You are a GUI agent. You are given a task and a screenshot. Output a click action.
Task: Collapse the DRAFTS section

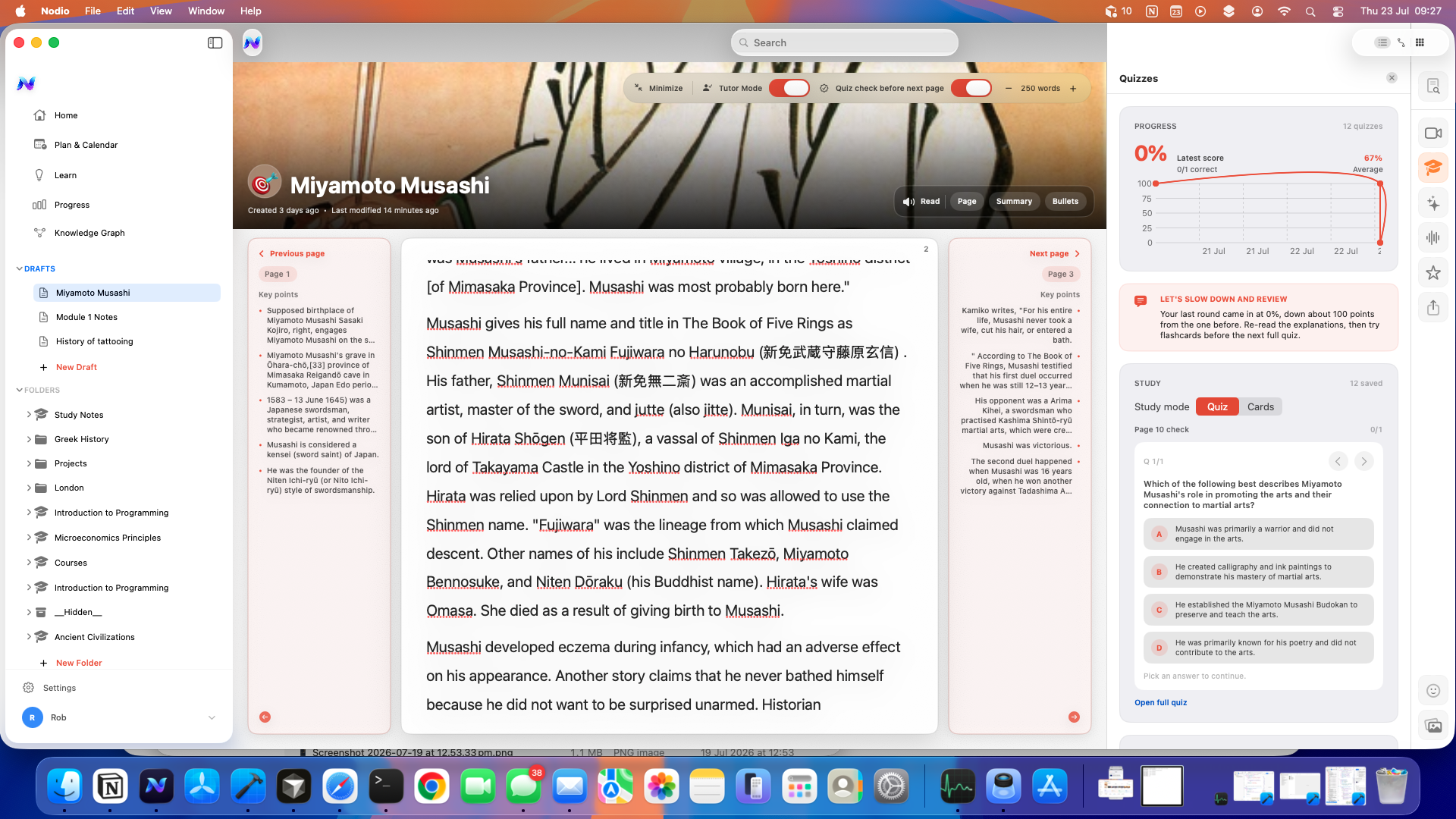(20, 268)
